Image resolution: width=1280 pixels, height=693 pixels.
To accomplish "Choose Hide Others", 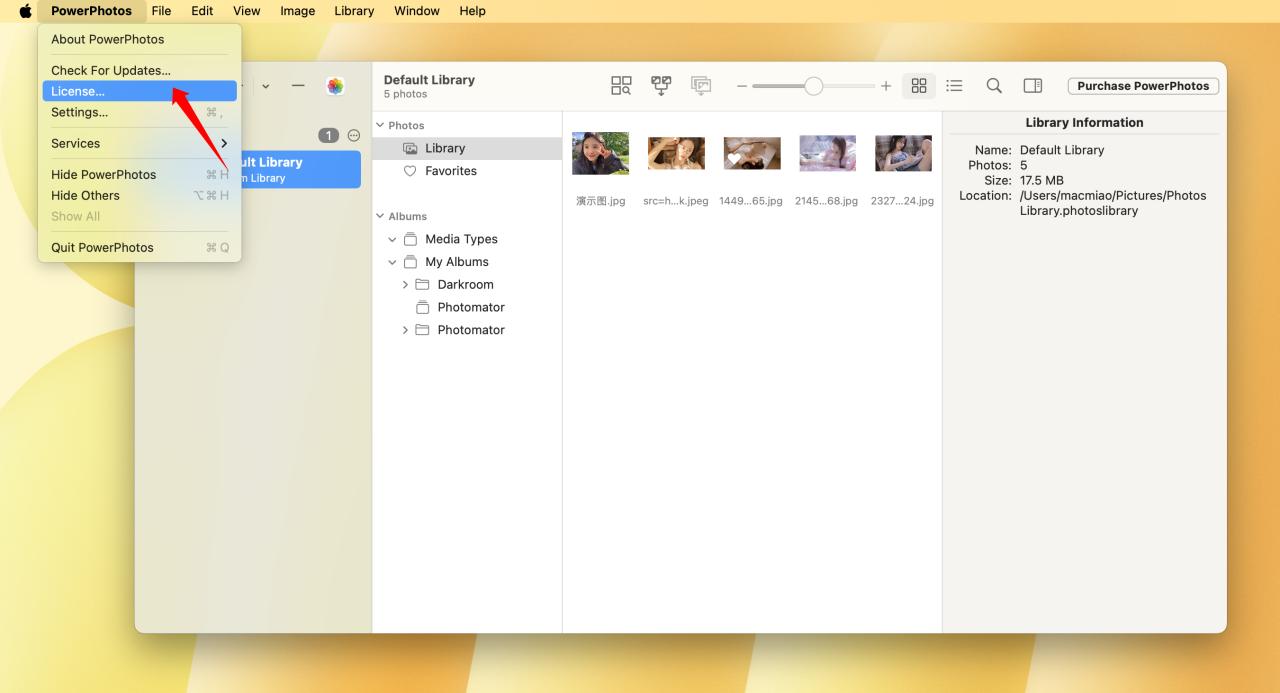I will [139, 195].
